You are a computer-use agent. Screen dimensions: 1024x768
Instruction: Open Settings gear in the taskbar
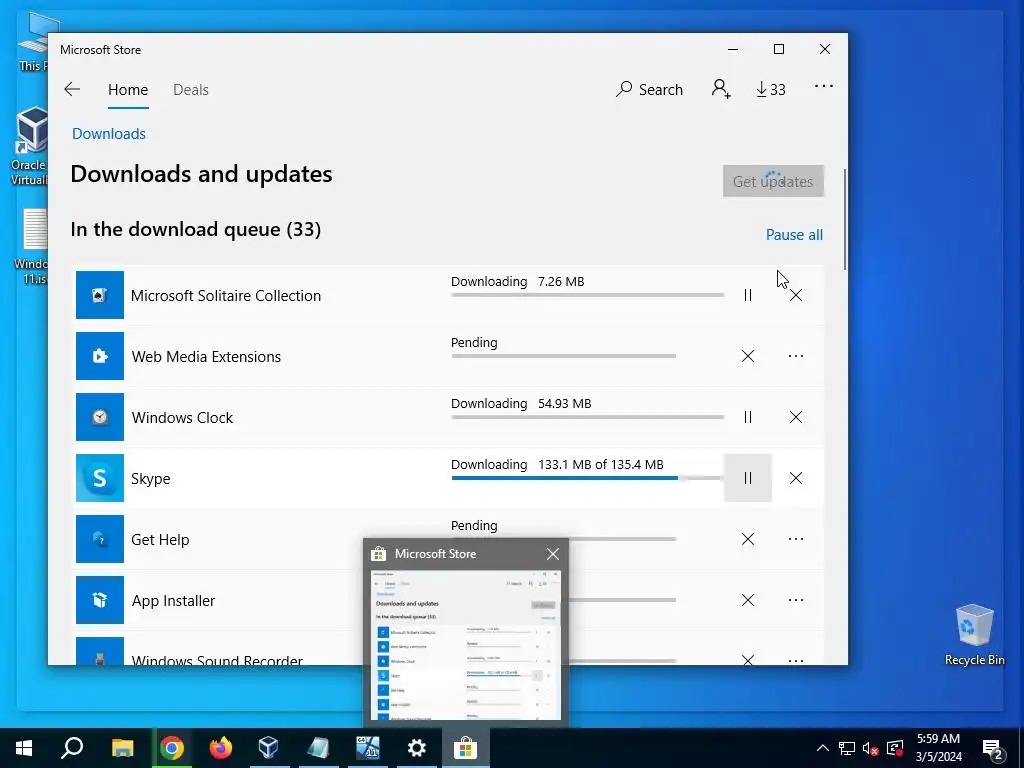[416, 748]
